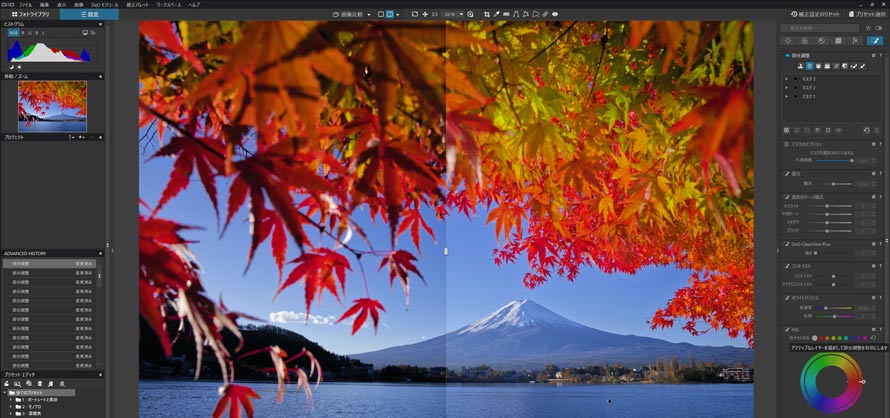Adjust the exposure slider
The image size is (890, 418).
(x=834, y=184)
